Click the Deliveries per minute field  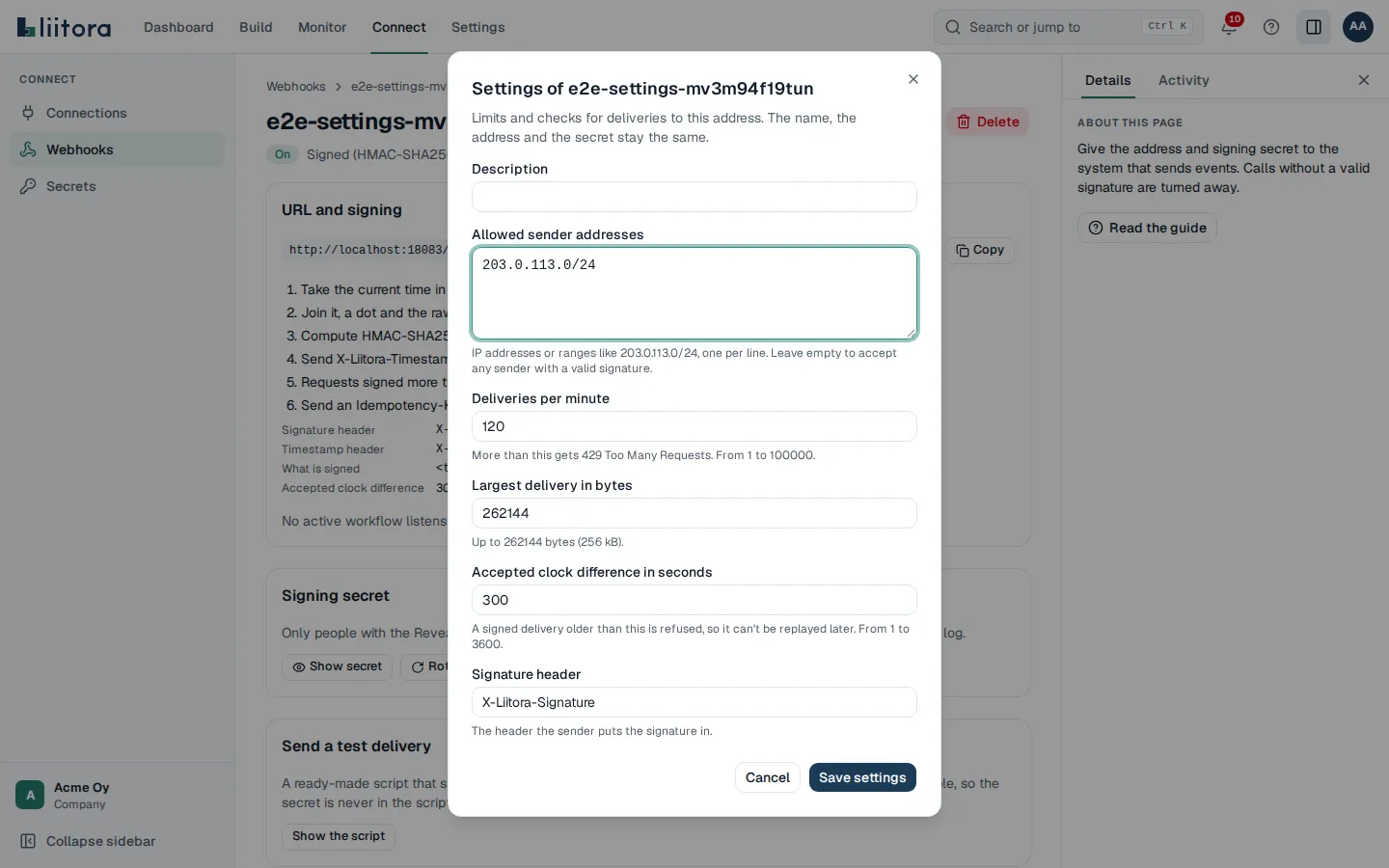tap(694, 426)
